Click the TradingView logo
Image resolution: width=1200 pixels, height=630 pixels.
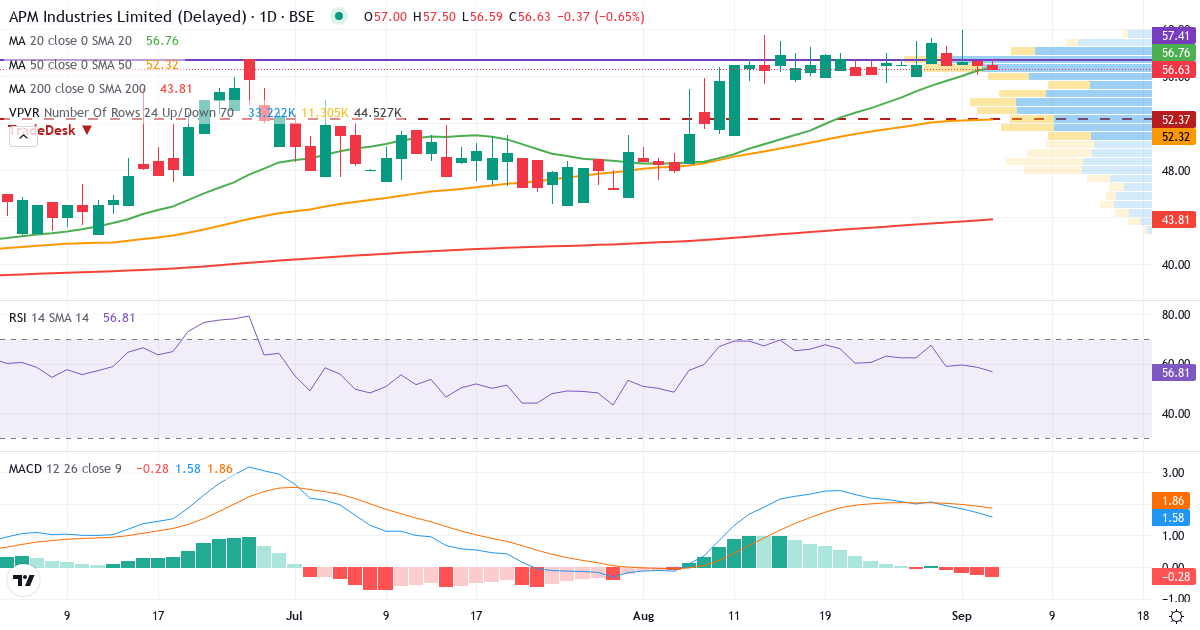pyautogui.click(x=24, y=579)
